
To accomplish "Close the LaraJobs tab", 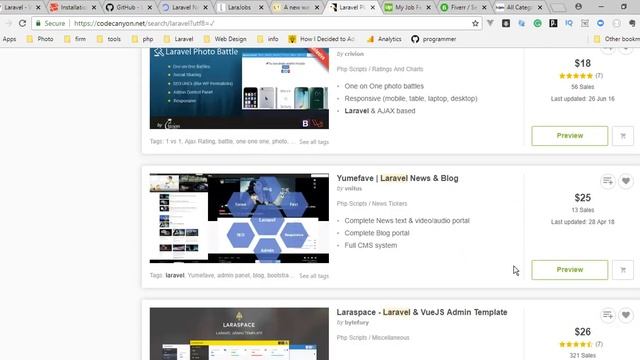I will [x=261, y=7].
